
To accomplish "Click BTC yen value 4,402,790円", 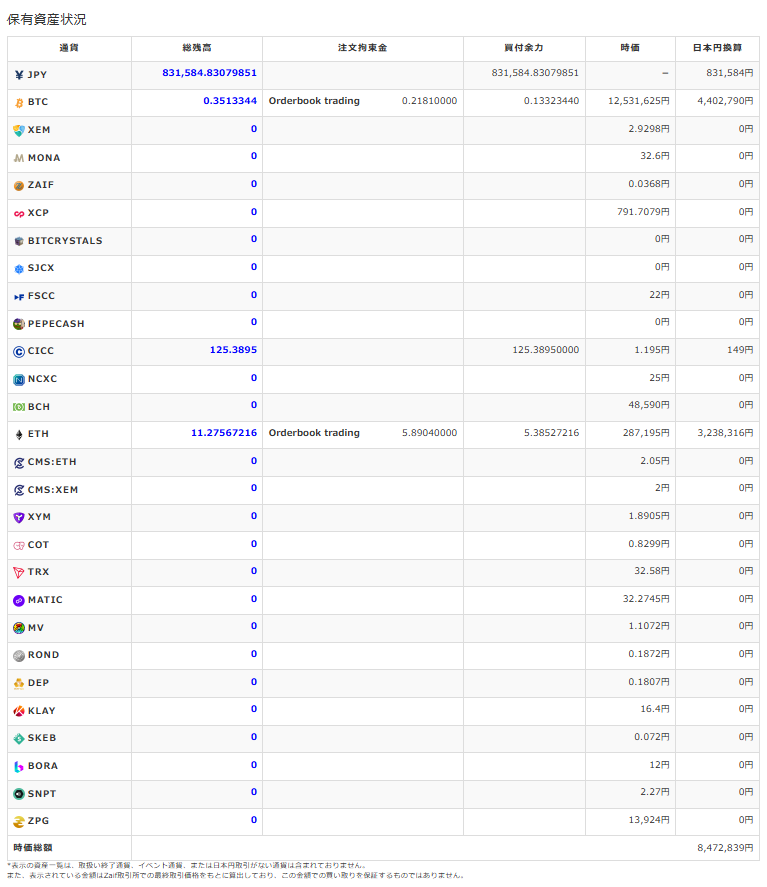I will point(725,101).
